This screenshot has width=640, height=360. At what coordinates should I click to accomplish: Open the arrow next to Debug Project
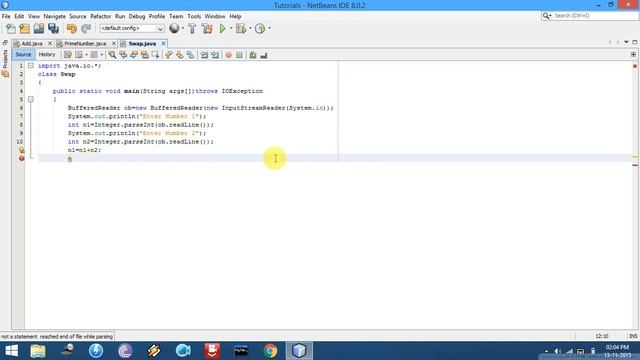pos(250,29)
